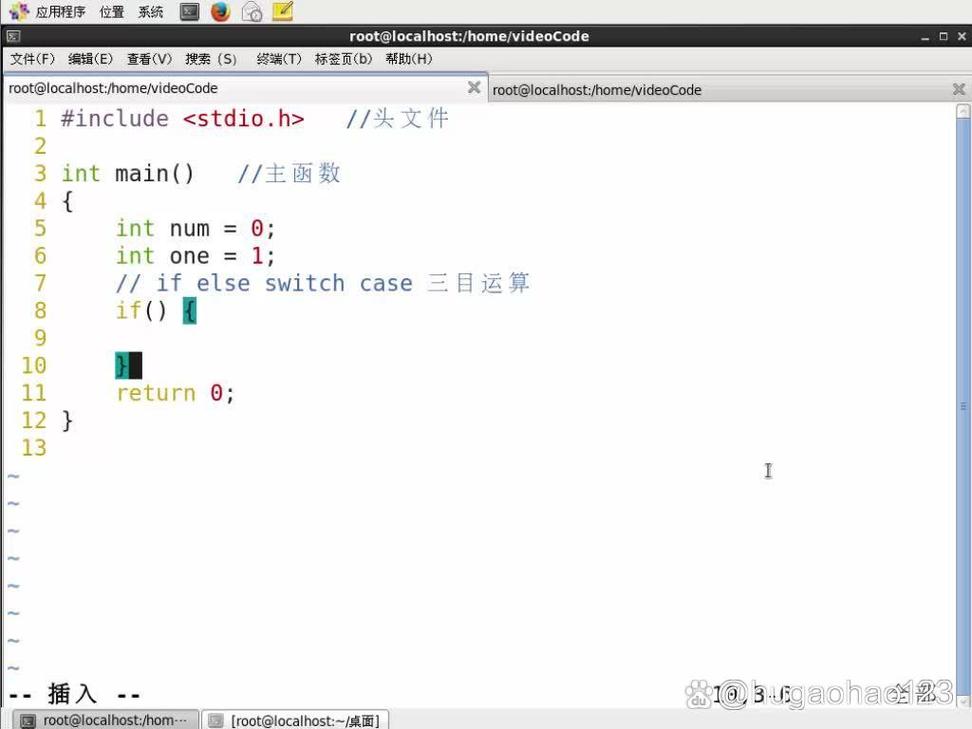Select taskbar window root@localhost:/hom…
This screenshot has width=972, height=729.
[104, 720]
